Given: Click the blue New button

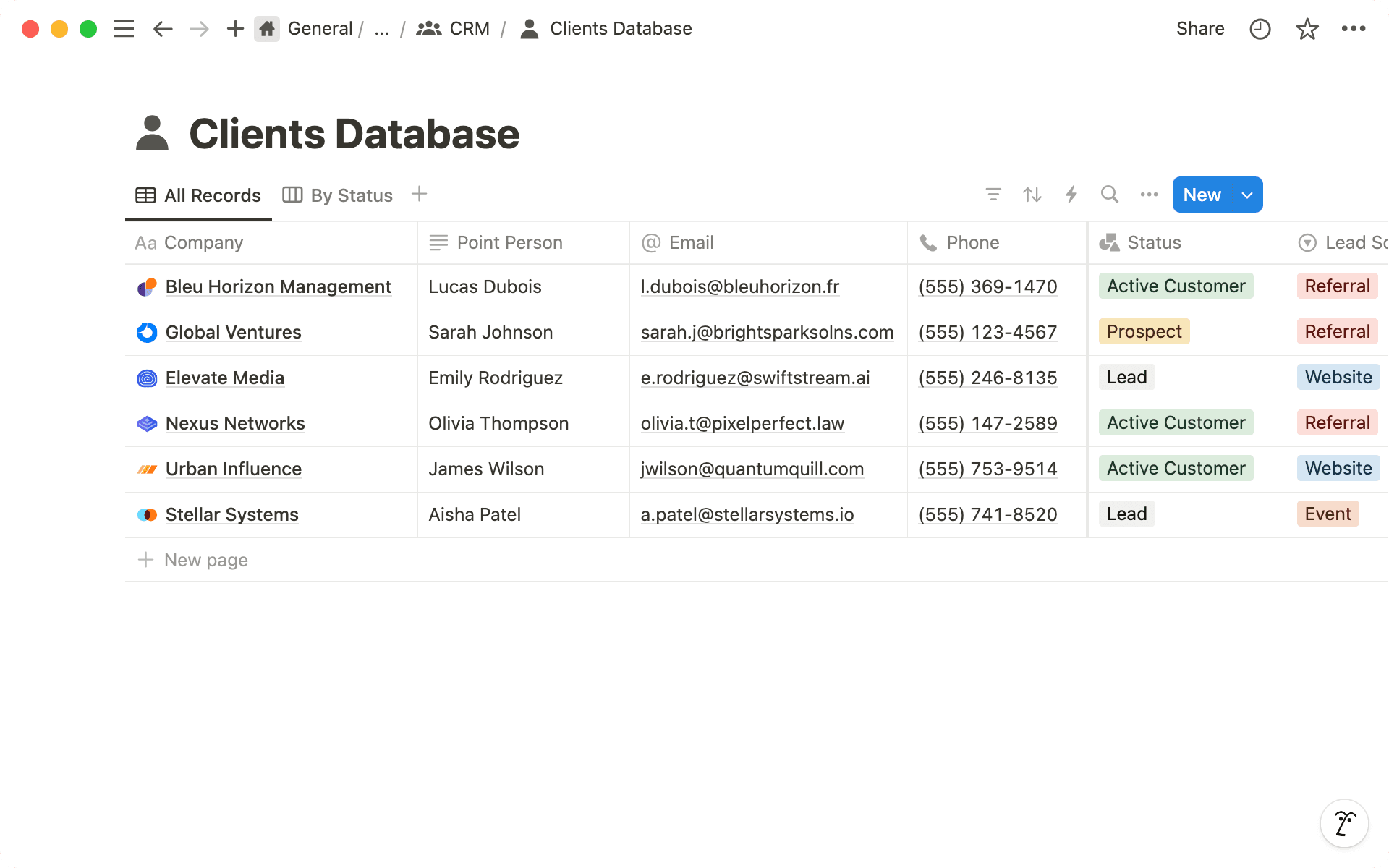Looking at the screenshot, I should point(1202,195).
